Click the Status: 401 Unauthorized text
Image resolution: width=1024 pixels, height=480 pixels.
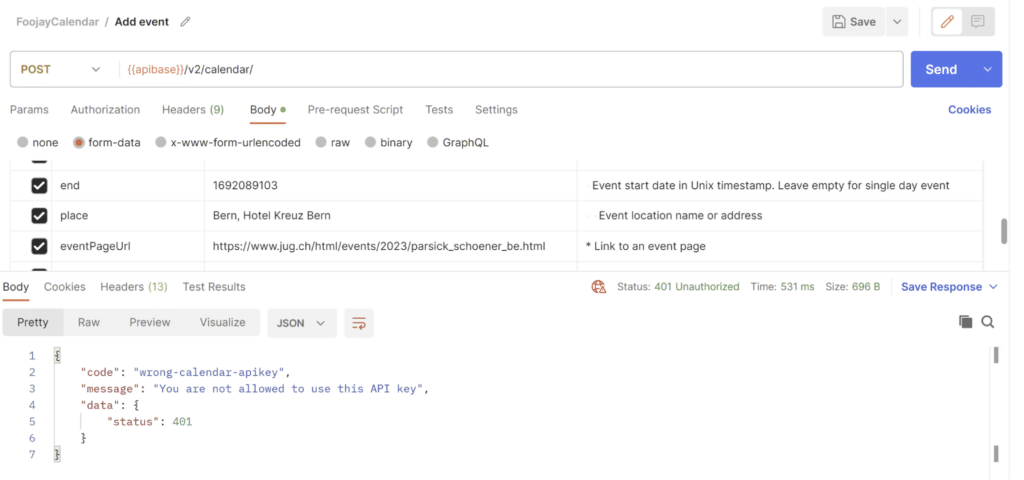point(678,287)
